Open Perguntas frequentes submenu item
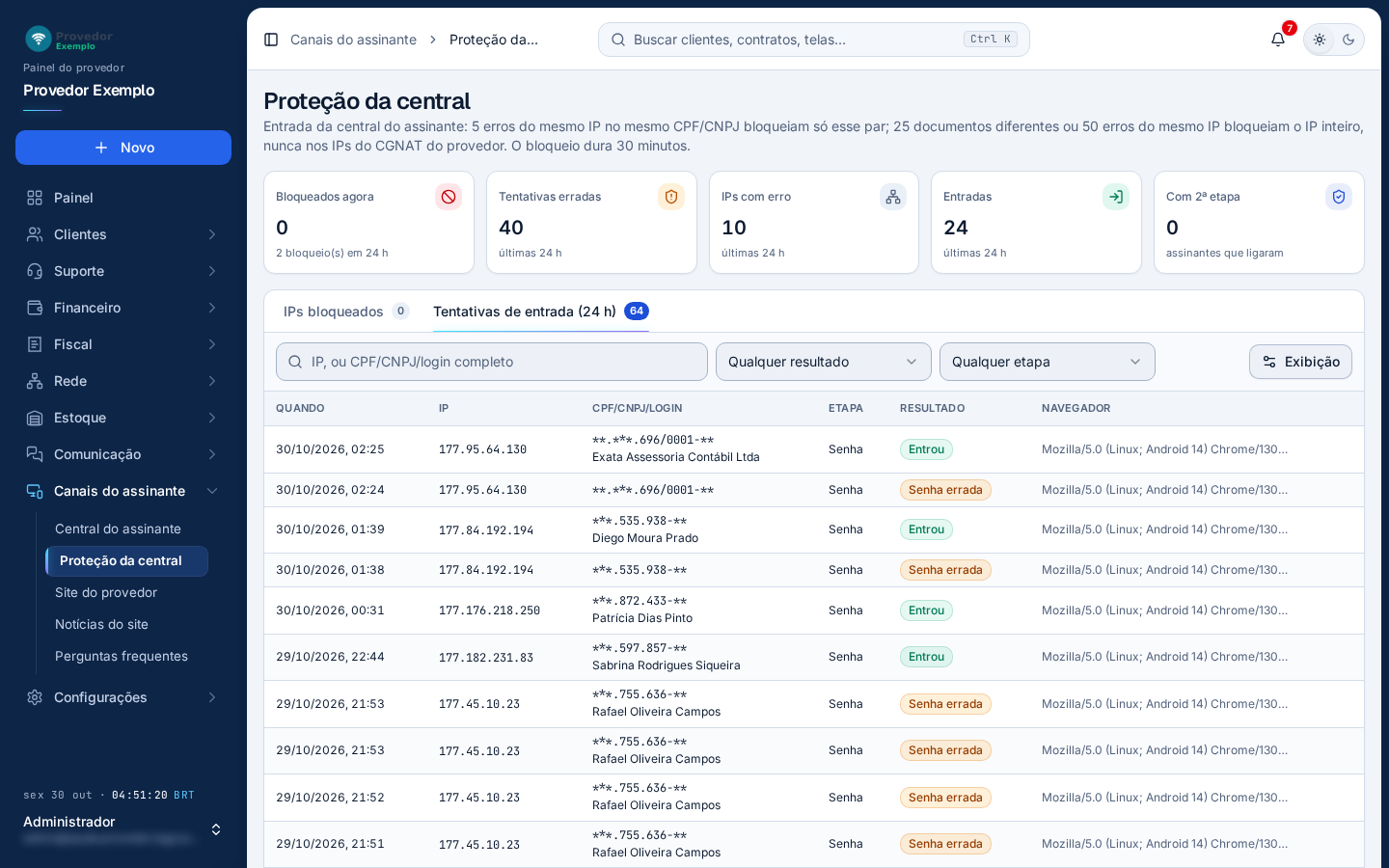The image size is (1389, 868). click(126, 656)
